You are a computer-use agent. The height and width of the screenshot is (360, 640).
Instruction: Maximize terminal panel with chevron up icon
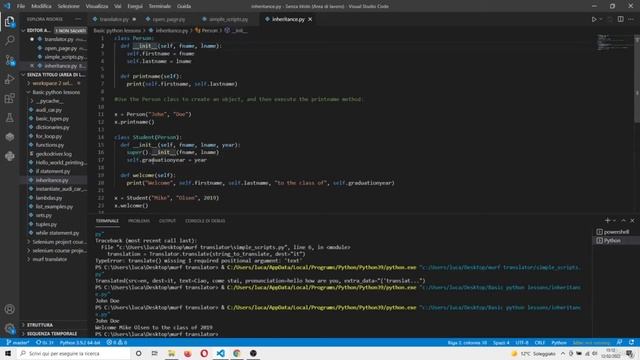(x=623, y=220)
